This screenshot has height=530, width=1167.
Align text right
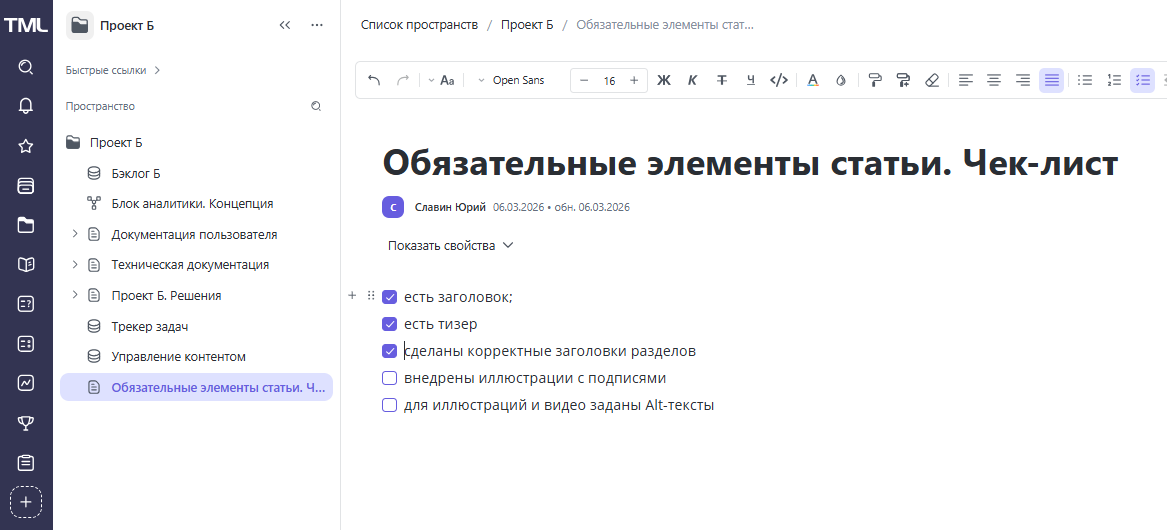pos(1023,80)
